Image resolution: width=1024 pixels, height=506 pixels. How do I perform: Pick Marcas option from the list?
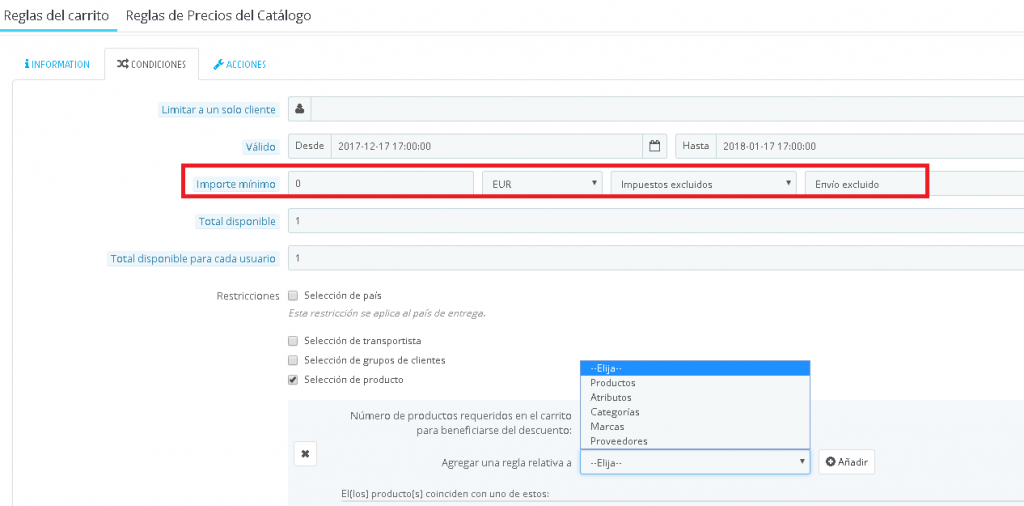click(x=607, y=427)
